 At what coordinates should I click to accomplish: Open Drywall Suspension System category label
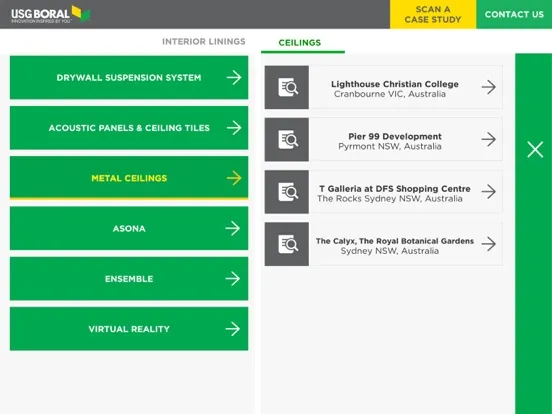129,77
